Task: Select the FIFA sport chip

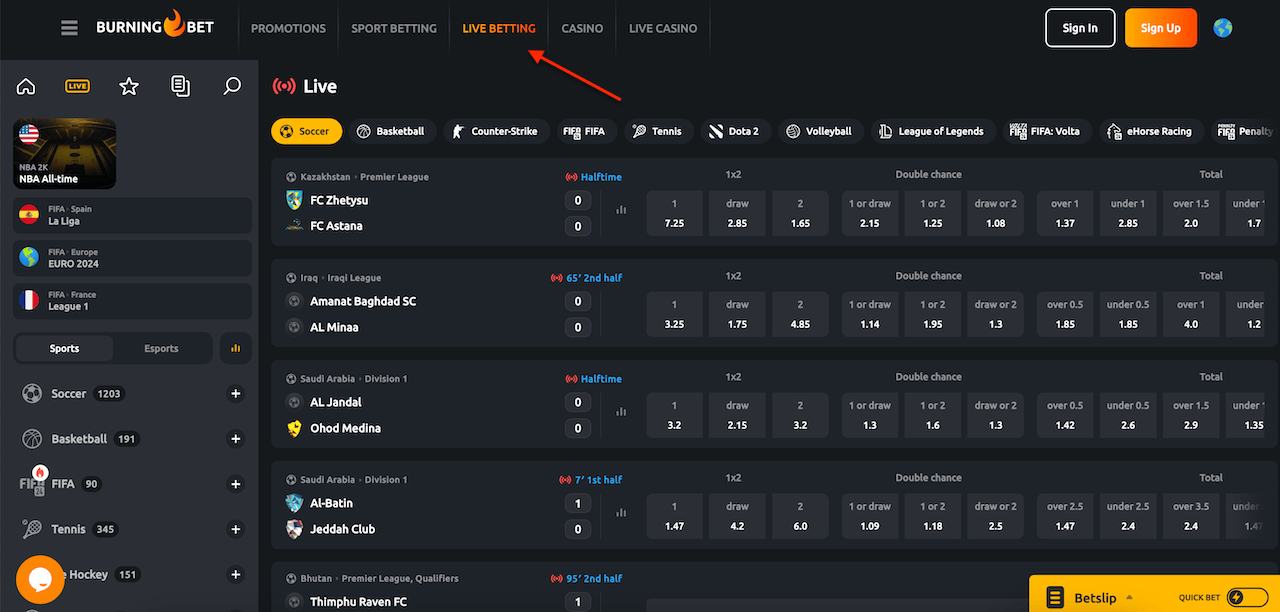Action: click(x=585, y=131)
